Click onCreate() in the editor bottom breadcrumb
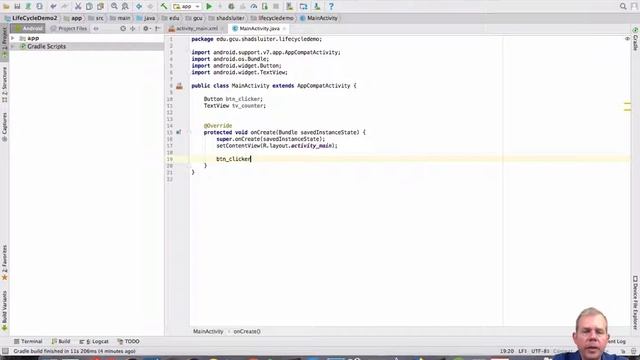 point(247,331)
